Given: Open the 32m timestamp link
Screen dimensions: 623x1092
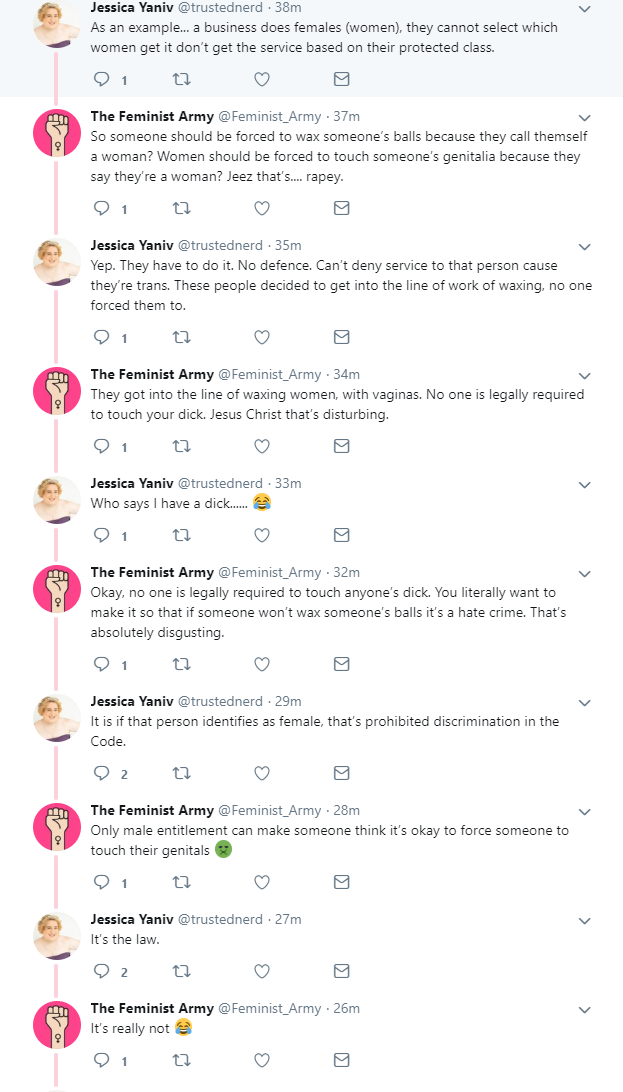Looking at the screenshot, I should click(347, 572).
